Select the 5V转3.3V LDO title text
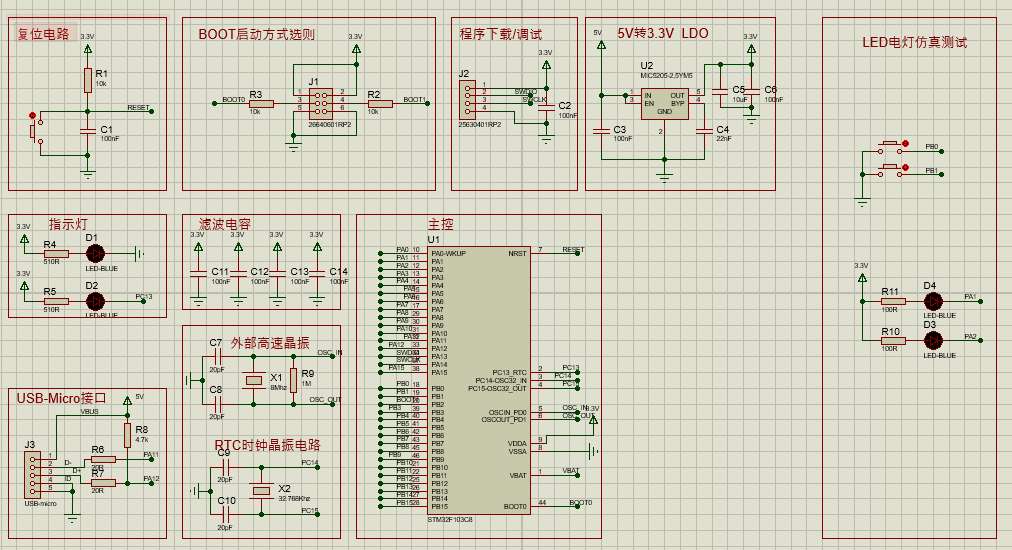The image size is (1012, 550). coord(663,33)
